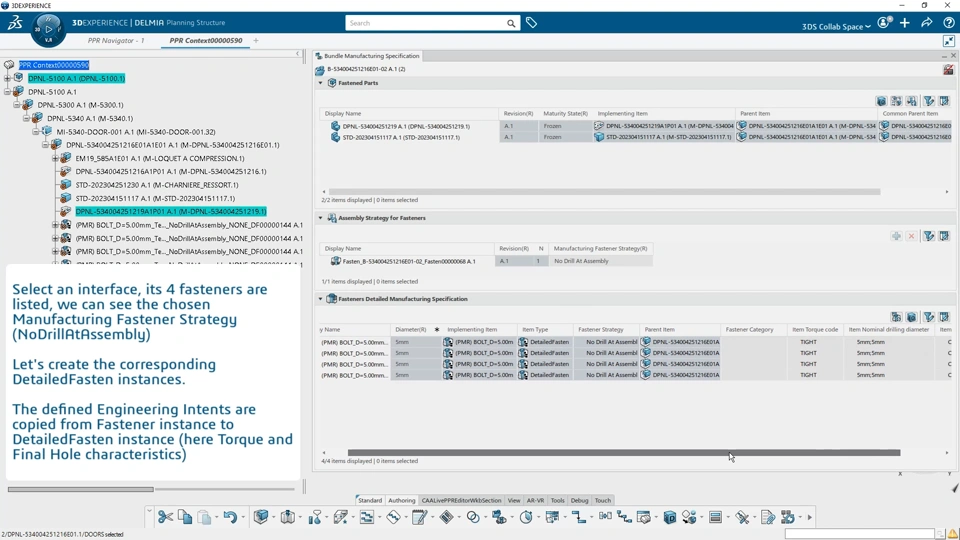The image size is (960, 540).
Task: Select the highlighted DPNL-534004251219A1P01 A.1 tree item
Action: click(x=171, y=211)
